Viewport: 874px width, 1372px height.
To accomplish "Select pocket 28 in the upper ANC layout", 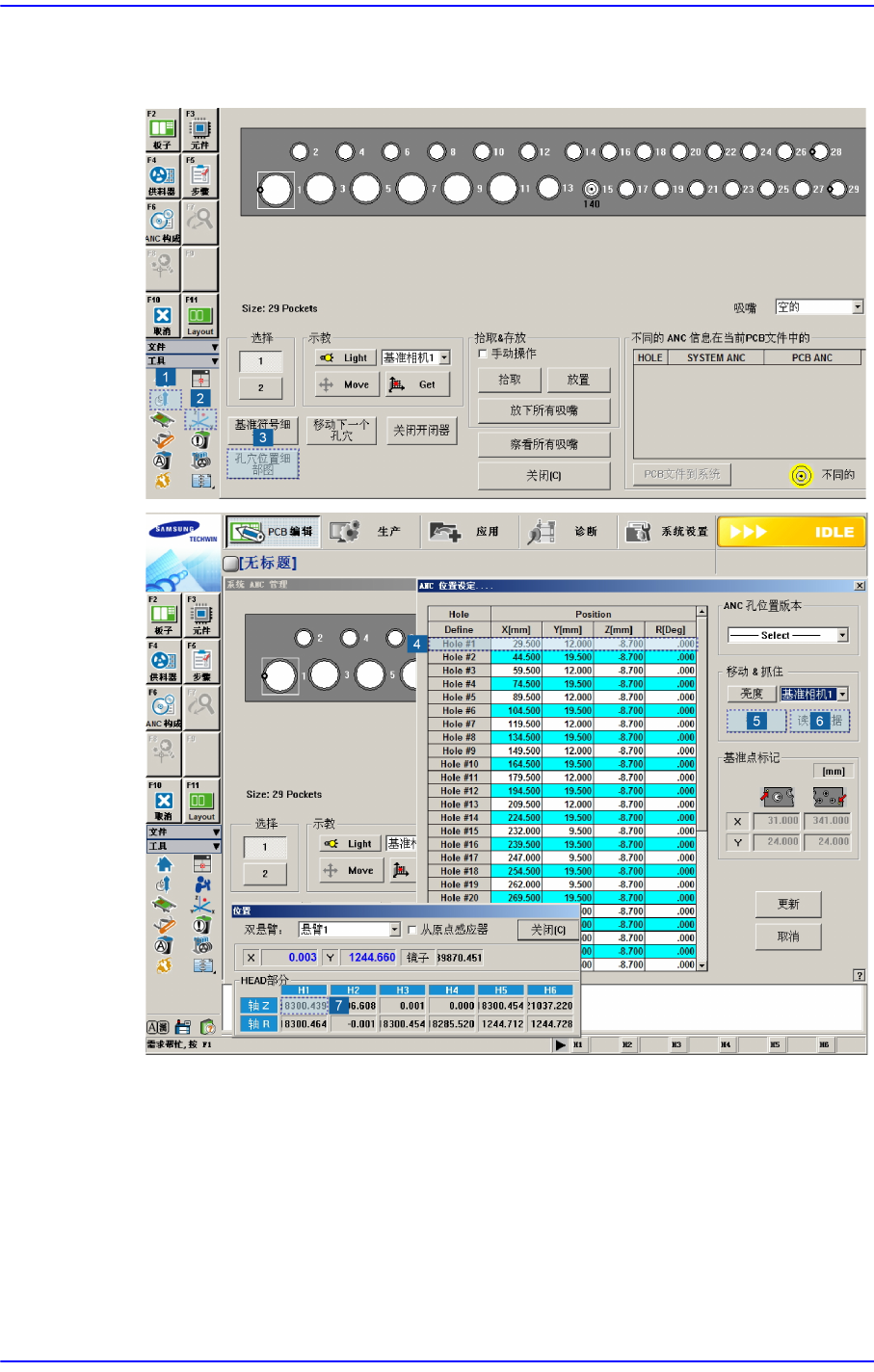I will (820, 151).
